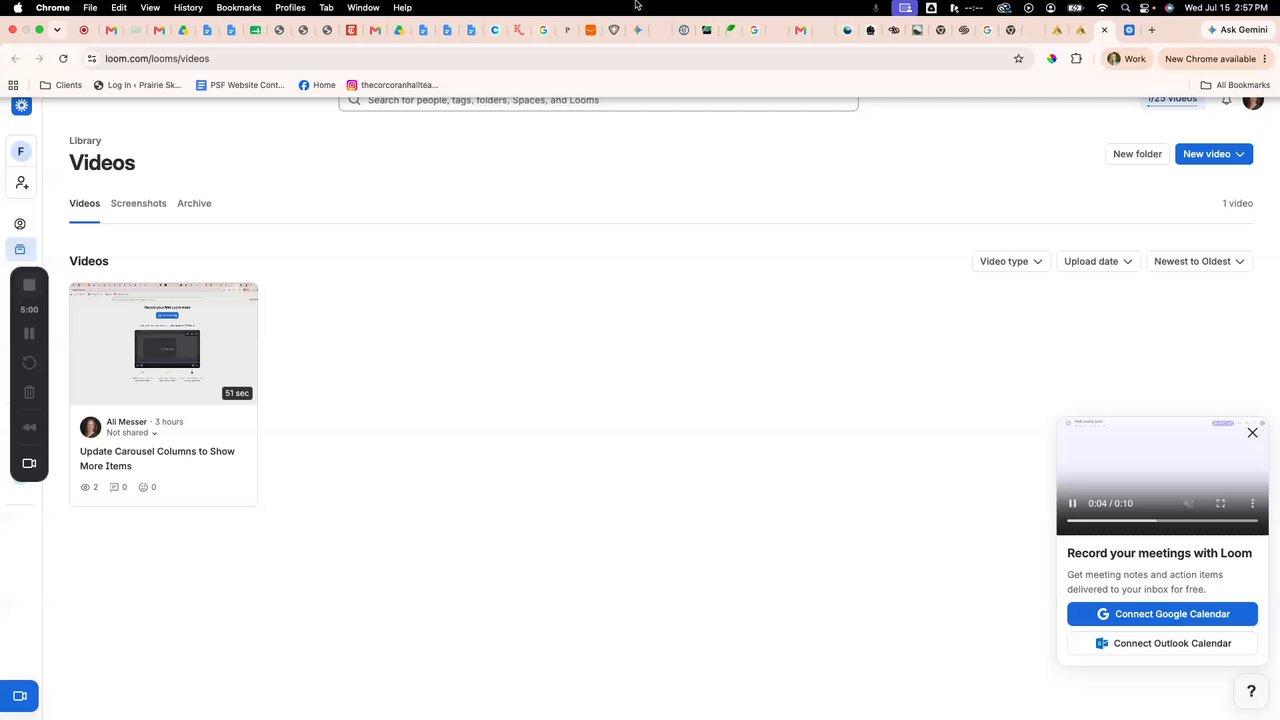
Task: Open the History menu in menu bar
Action: click(188, 8)
